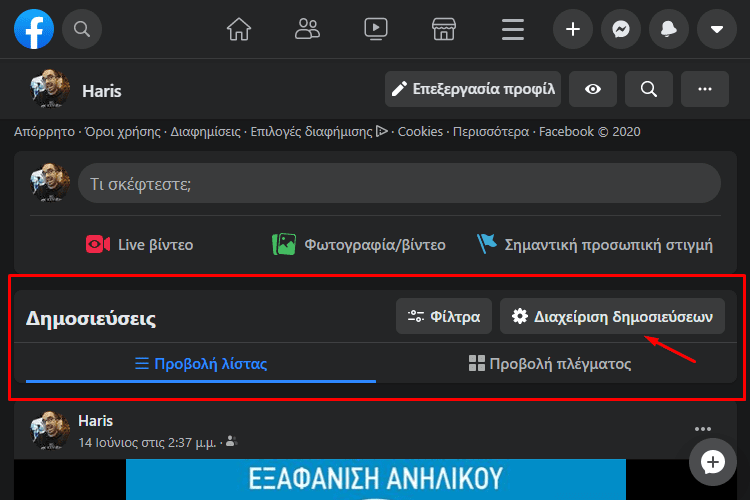
Task: Click the Haris profile name in header
Action: tap(102, 91)
